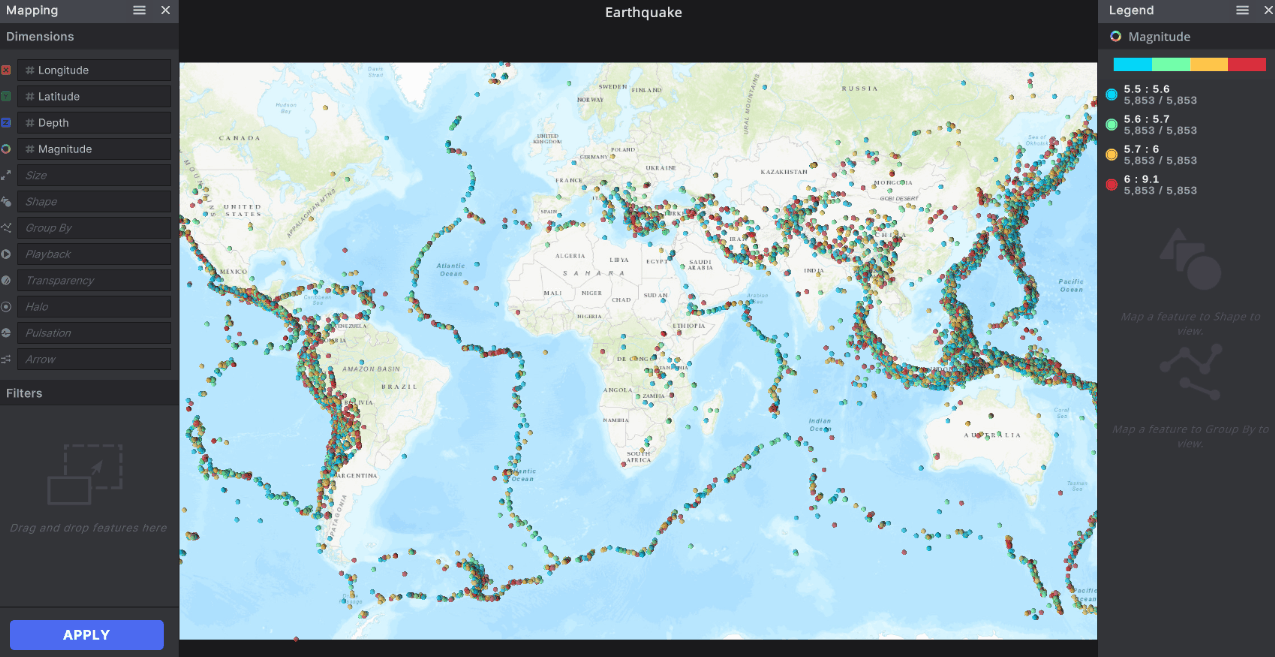Toggle the red 6 : 9.1 legend circle
Screen dimensions: 1275x657
click(1112, 185)
